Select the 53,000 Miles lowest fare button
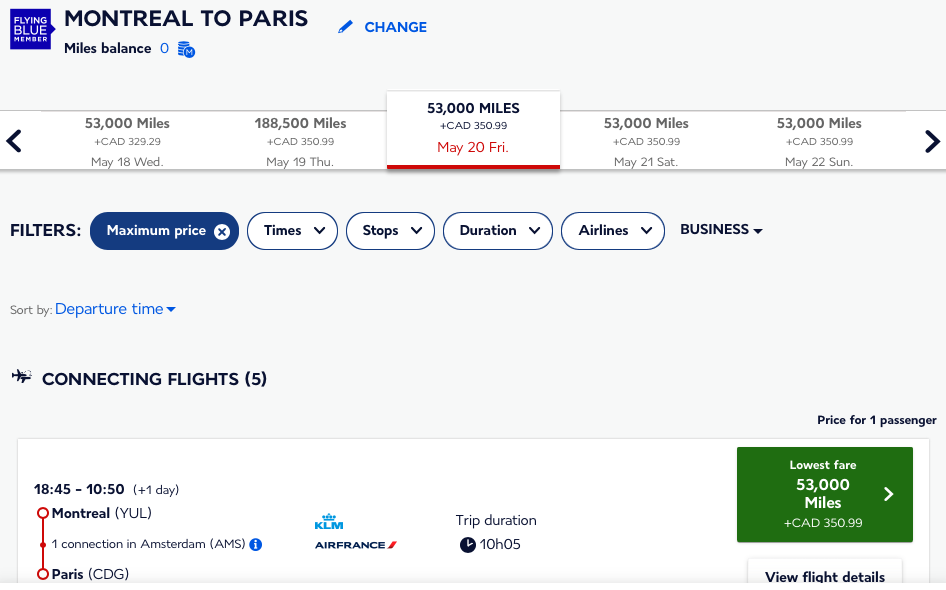 click(824, 494)
